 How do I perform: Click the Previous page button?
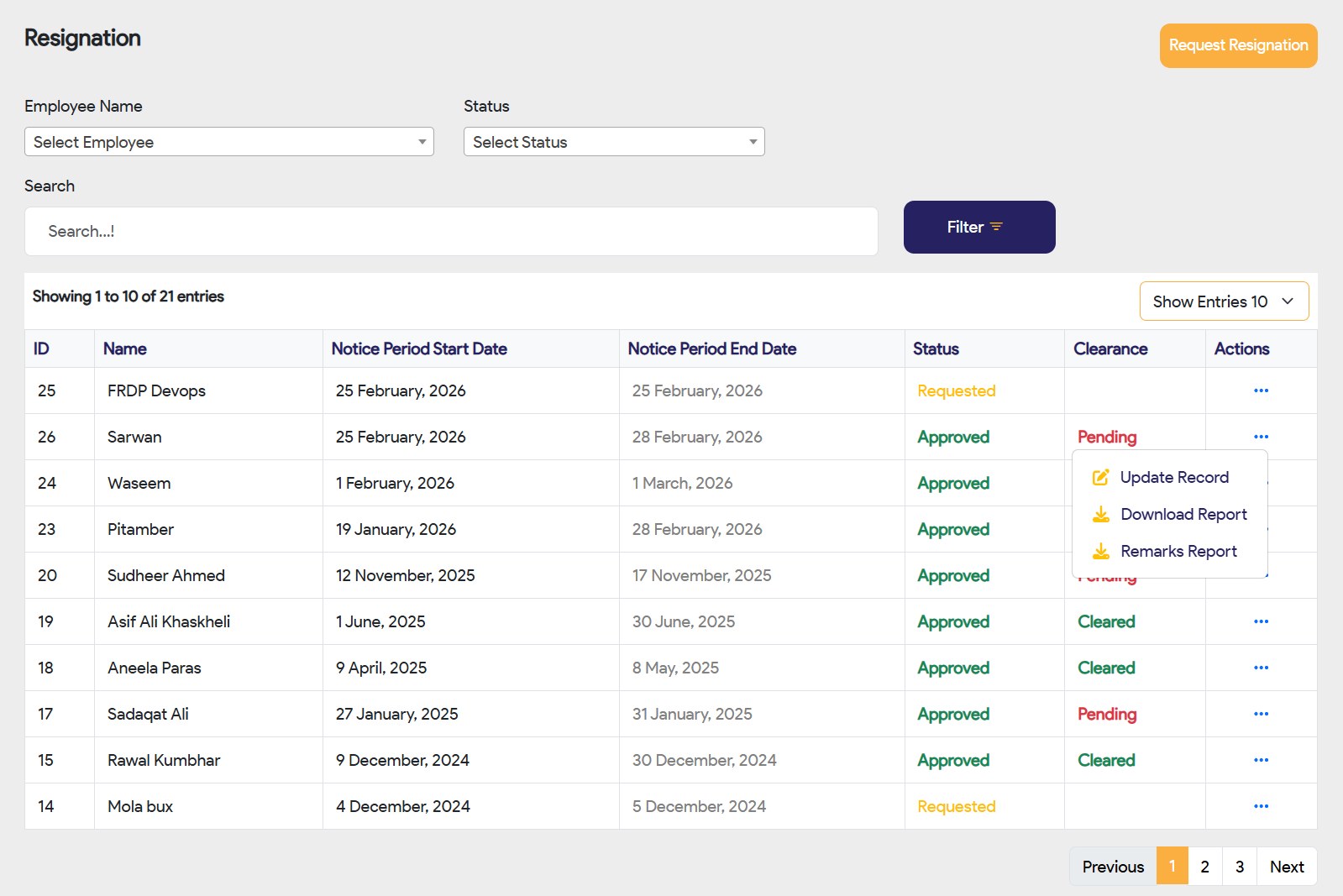point(1112,867)
